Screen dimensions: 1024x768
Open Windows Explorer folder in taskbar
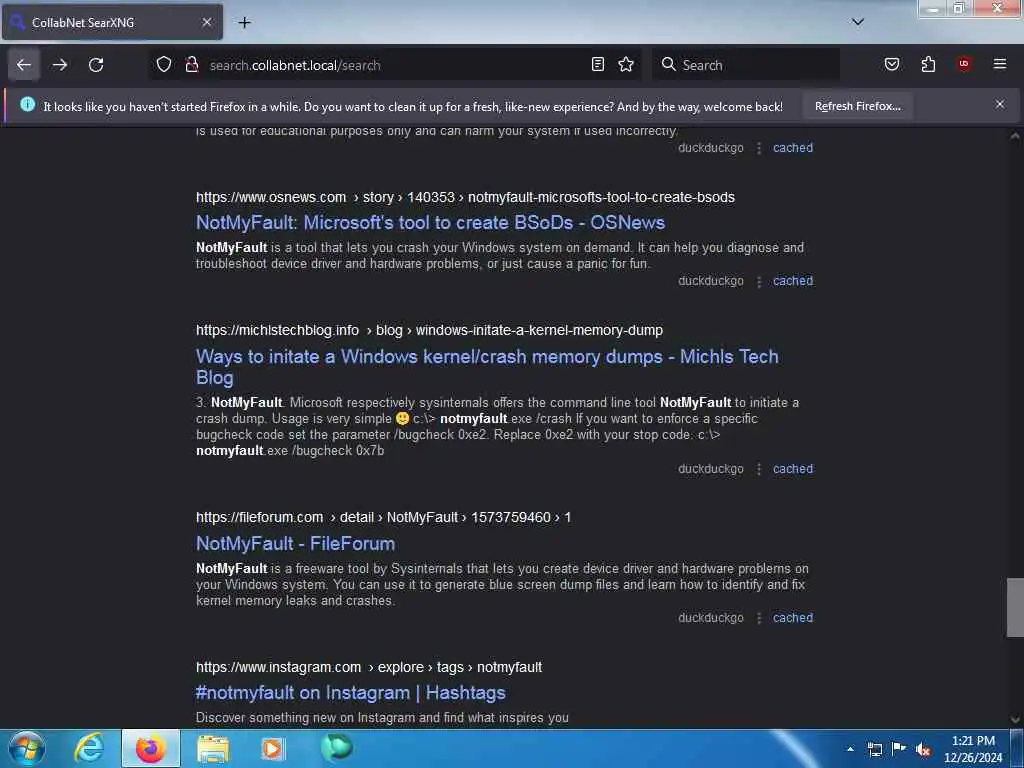pos(213,749)
